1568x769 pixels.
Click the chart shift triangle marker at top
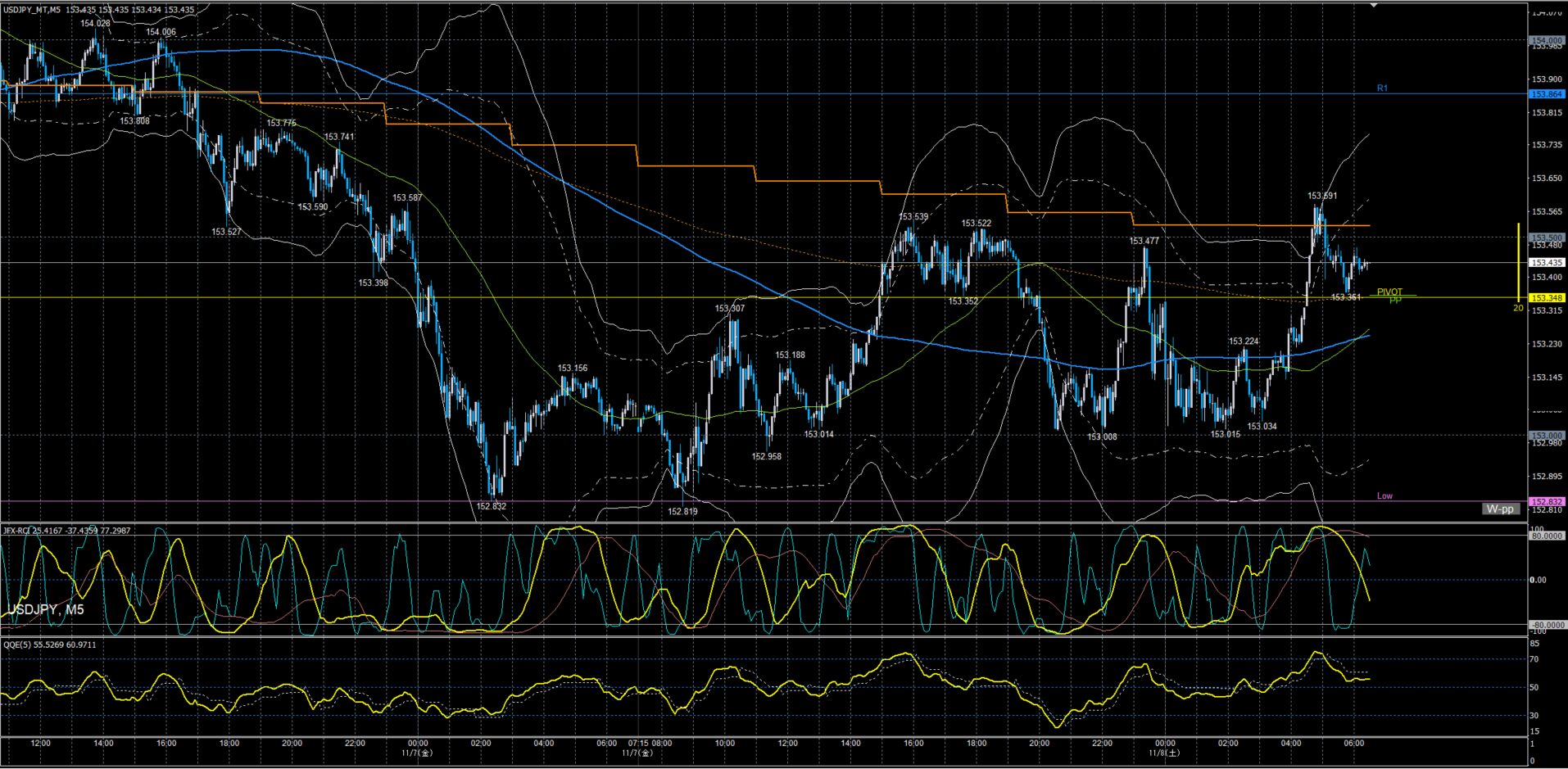coord(1374,5)
